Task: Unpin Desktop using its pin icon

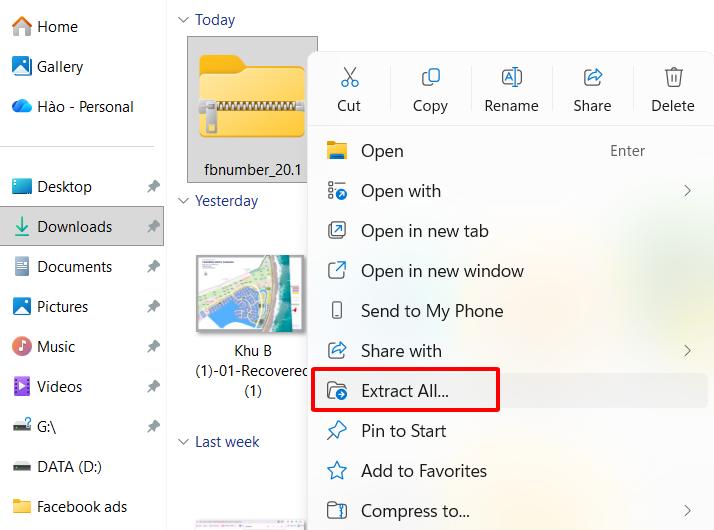Action: [x=153, y=186]
